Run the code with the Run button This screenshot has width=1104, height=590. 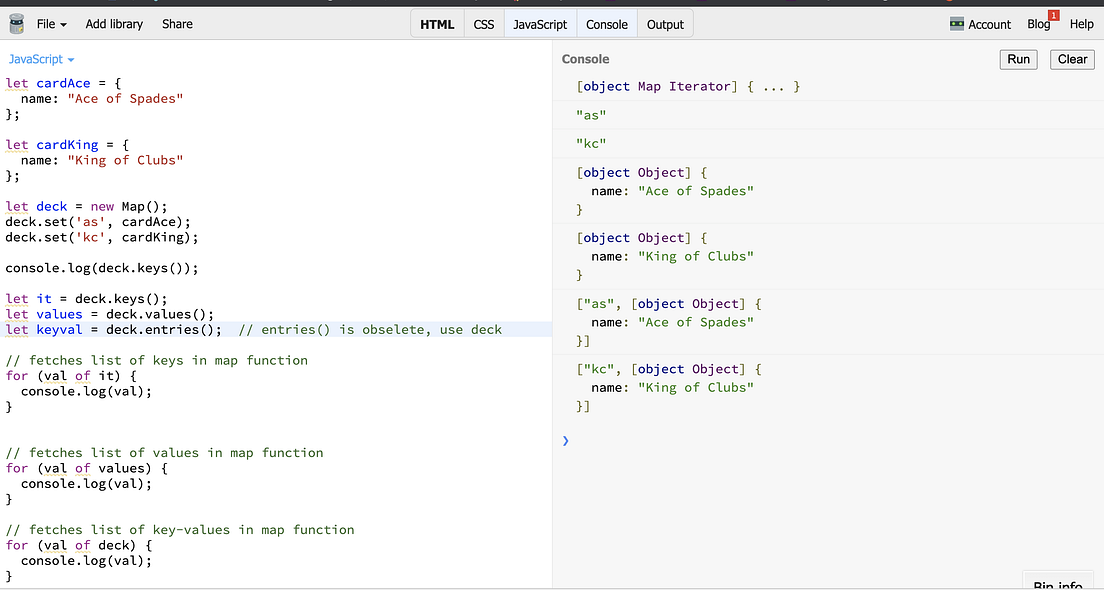[1018, 59]
